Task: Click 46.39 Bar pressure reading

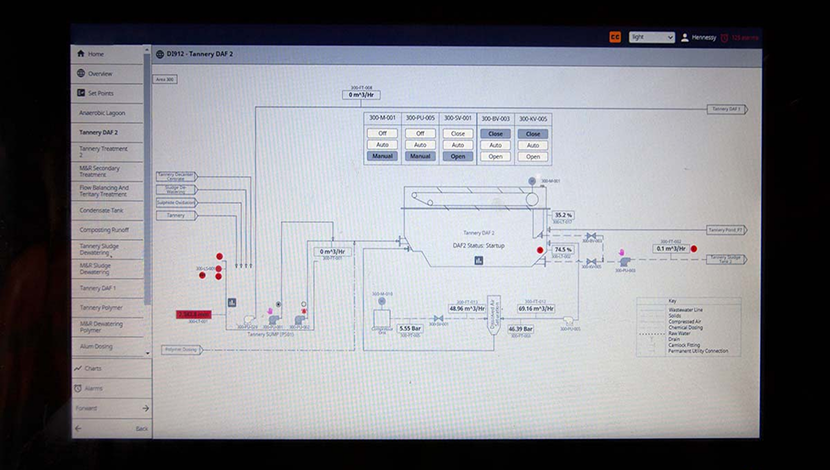Action: click(520, 329)
